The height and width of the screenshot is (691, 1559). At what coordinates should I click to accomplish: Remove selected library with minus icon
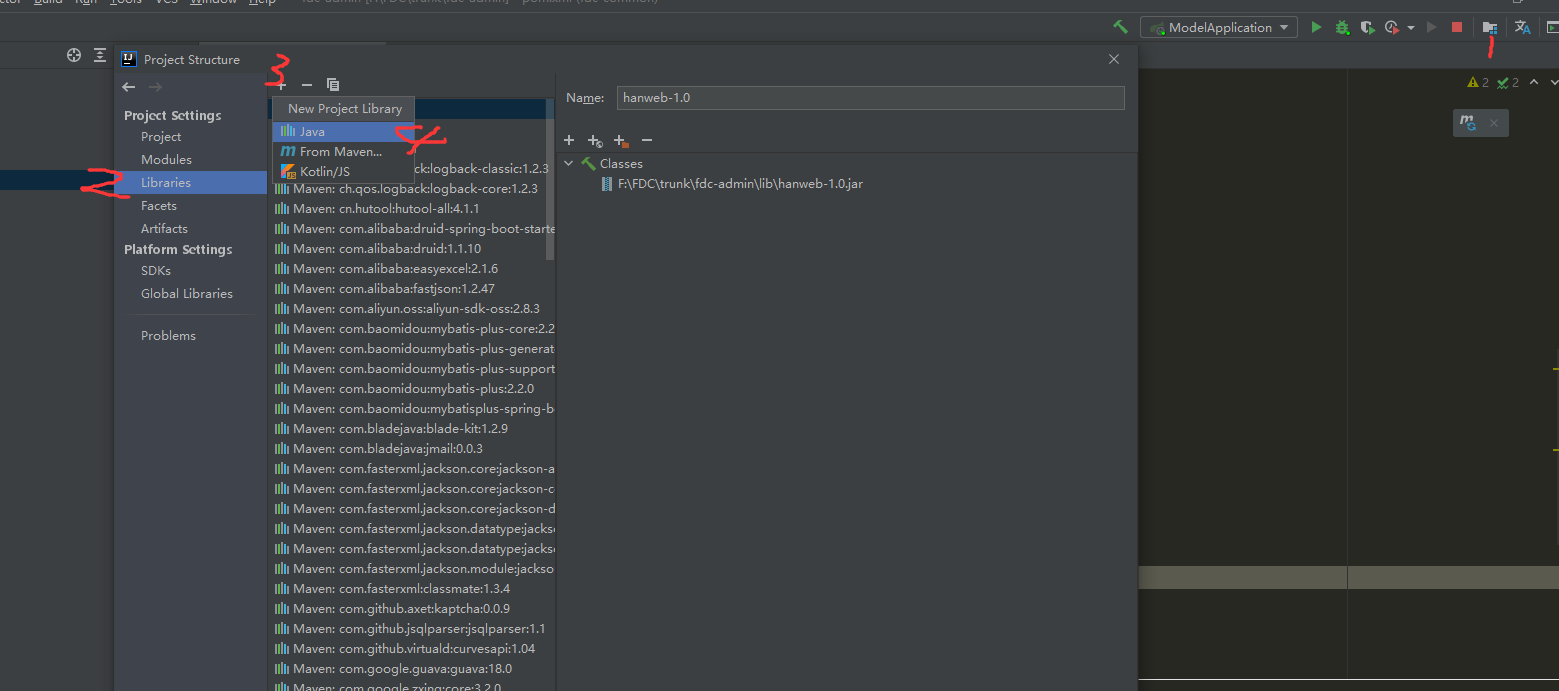tap(307, 85)
